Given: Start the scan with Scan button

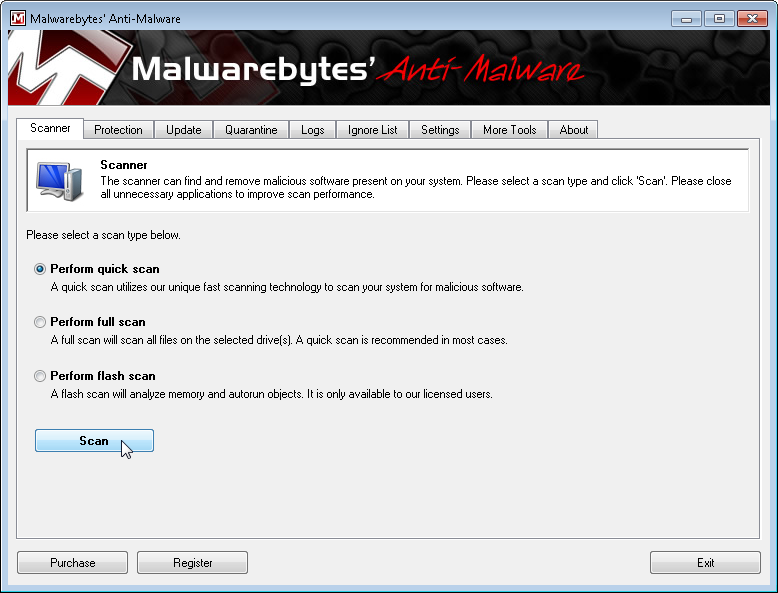Looking at the screenshot, I should click(94, 441).
